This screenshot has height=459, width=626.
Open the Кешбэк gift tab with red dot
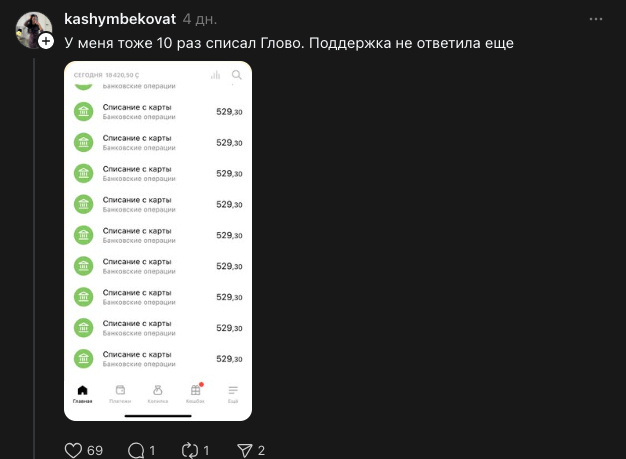(x=195, y=394)
